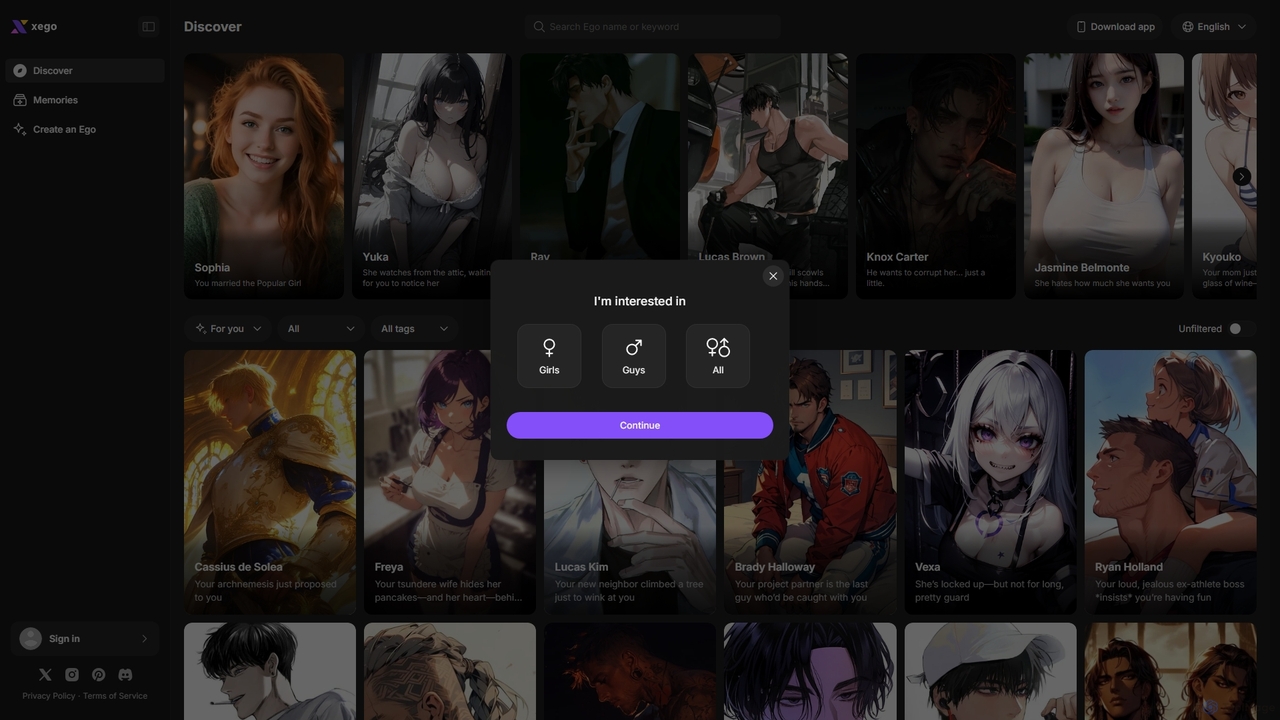Close the interest dialog
This screenshot has height=720, width=1280.
[773, 276]
